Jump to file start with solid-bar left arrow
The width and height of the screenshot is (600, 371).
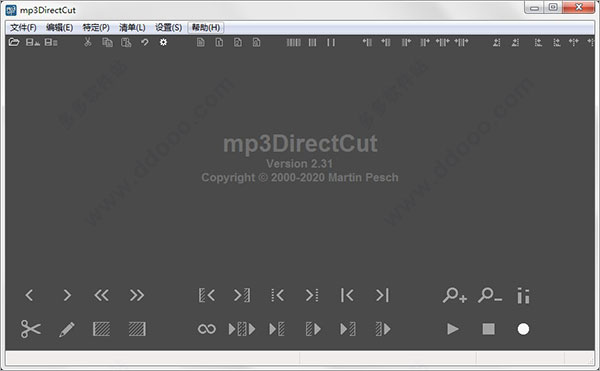coord(347,295)
